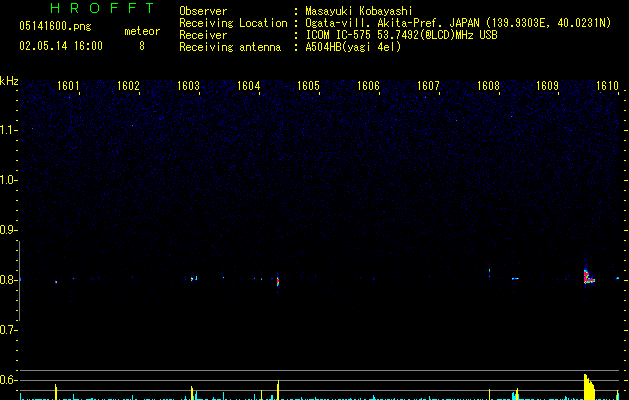Viewport: 629px width, 400px height.
Task: Click the large bright meteor echo between 1609 and 1610
Action: [x=588, y=277]
